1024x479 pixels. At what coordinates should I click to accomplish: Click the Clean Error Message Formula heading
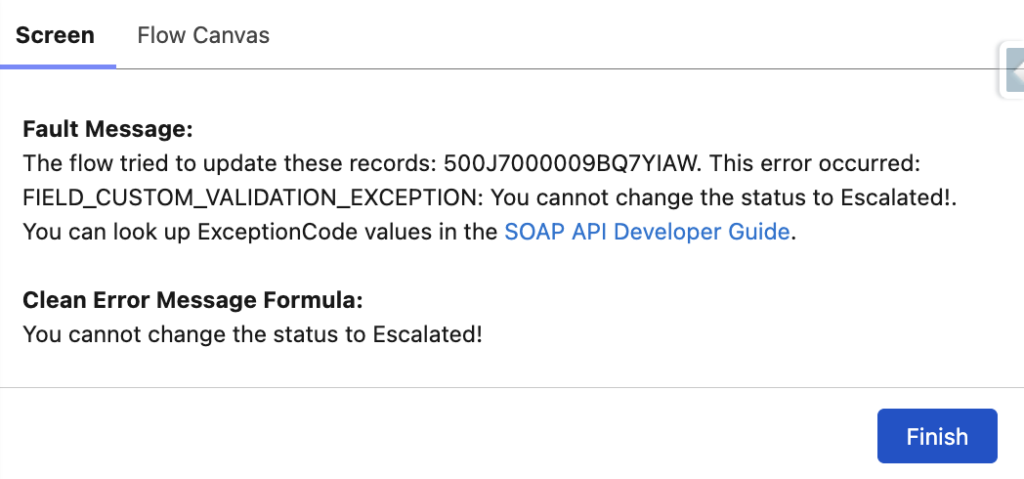click(192, 299)
